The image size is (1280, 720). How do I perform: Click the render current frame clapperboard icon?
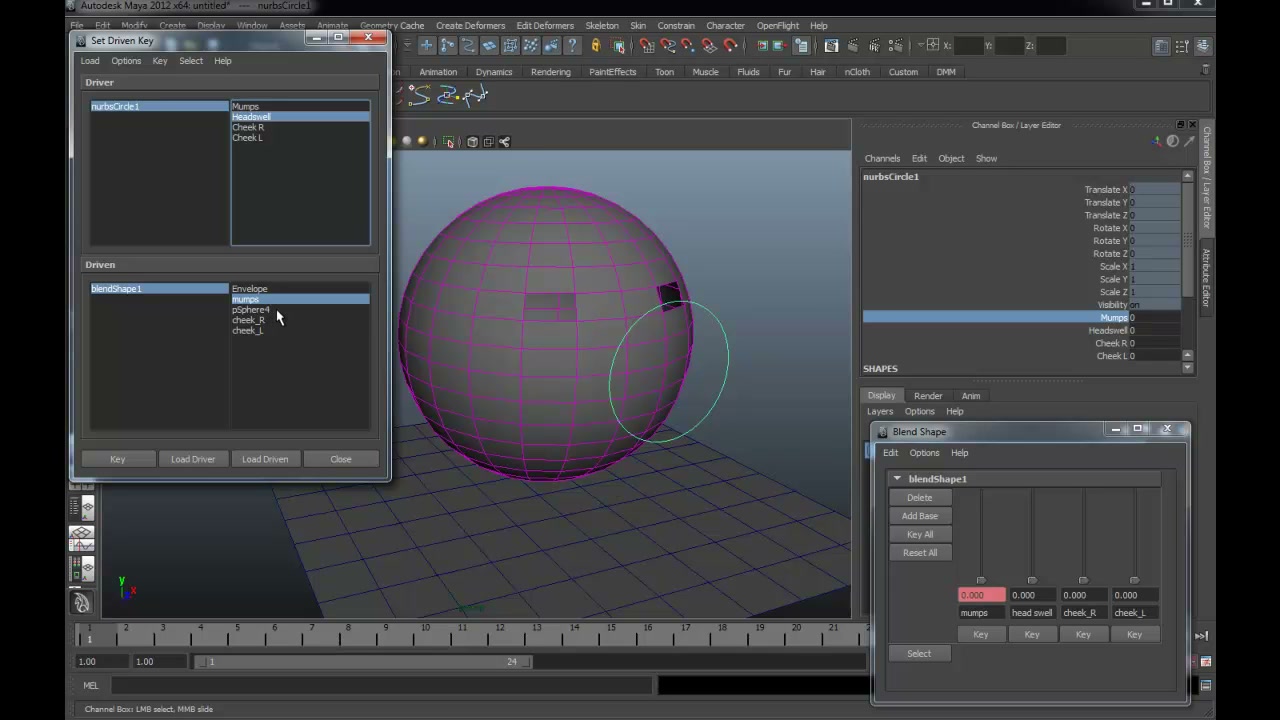(x=831, y=46)
